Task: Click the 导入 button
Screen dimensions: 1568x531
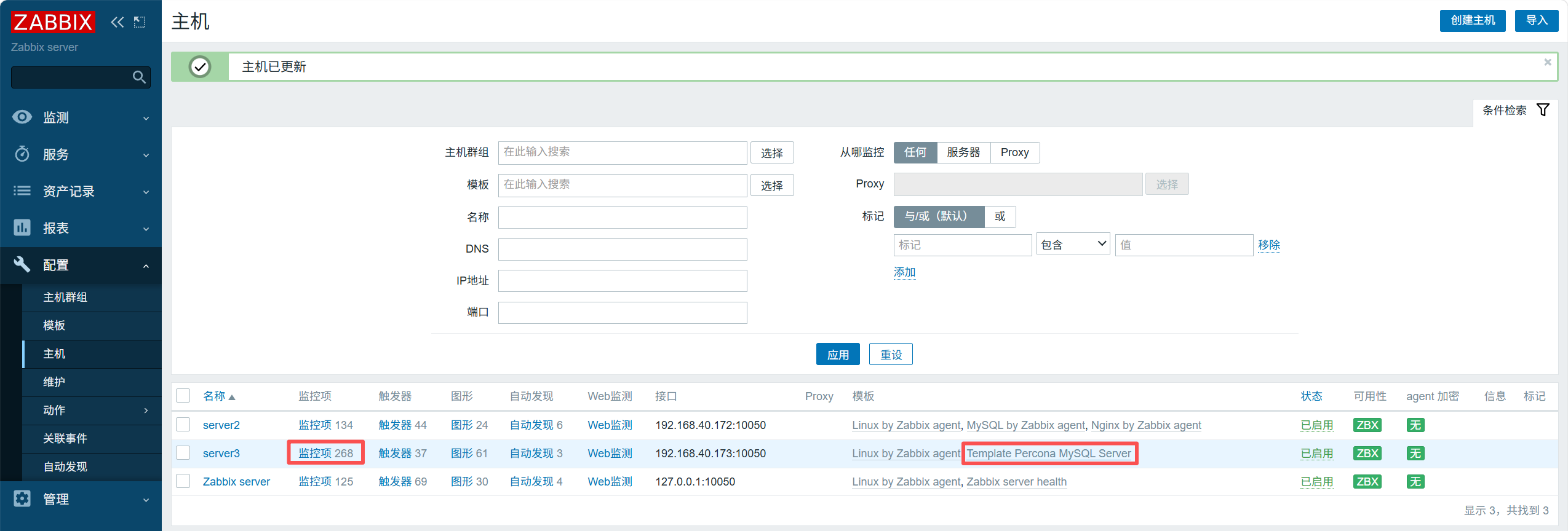Action: coord(1537,20)
